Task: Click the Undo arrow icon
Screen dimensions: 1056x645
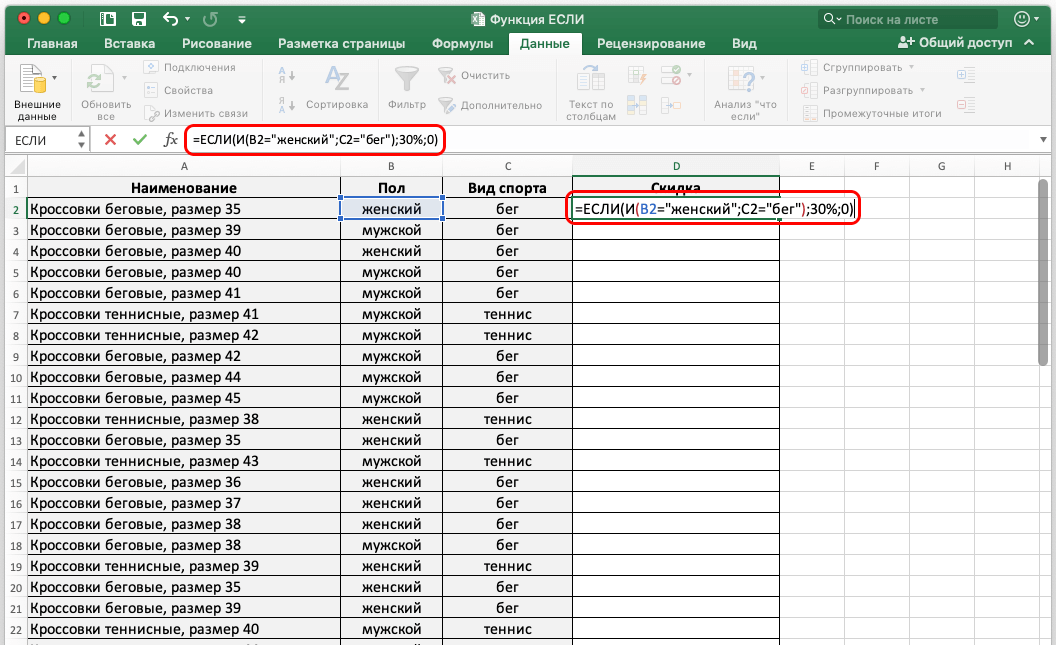Action: click(x=170, y=19)
